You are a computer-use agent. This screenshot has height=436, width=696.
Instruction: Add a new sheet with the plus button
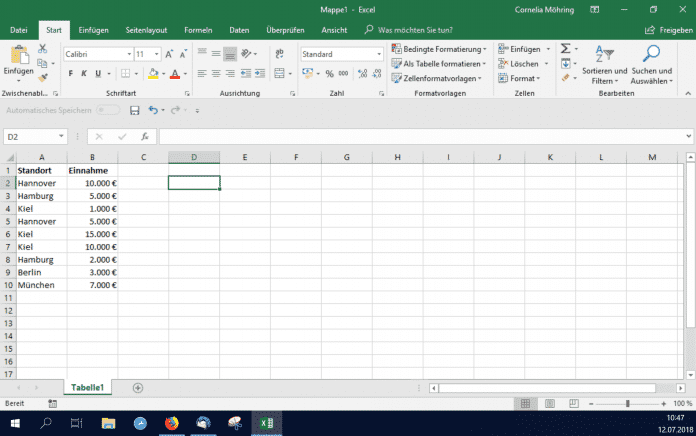click(x=138, y=387)
